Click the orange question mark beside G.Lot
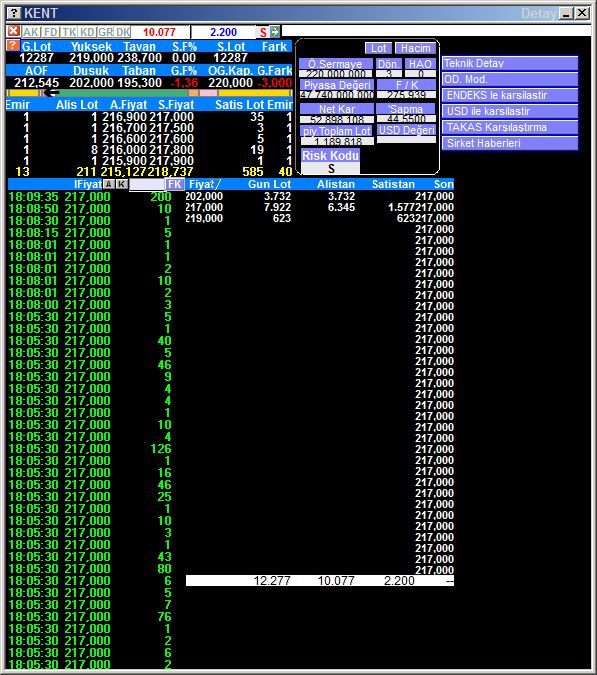The image size is (597, 675). coord(13,46)
